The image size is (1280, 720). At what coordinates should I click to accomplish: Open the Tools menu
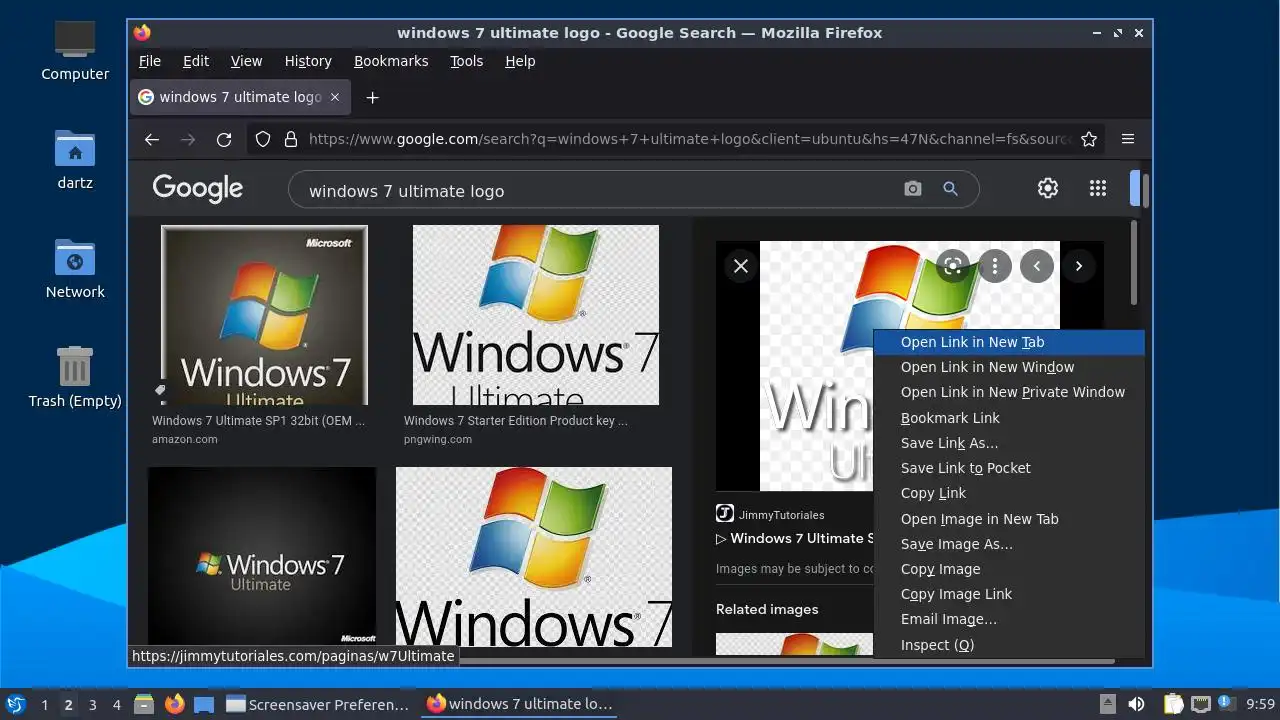click(466, 61)
